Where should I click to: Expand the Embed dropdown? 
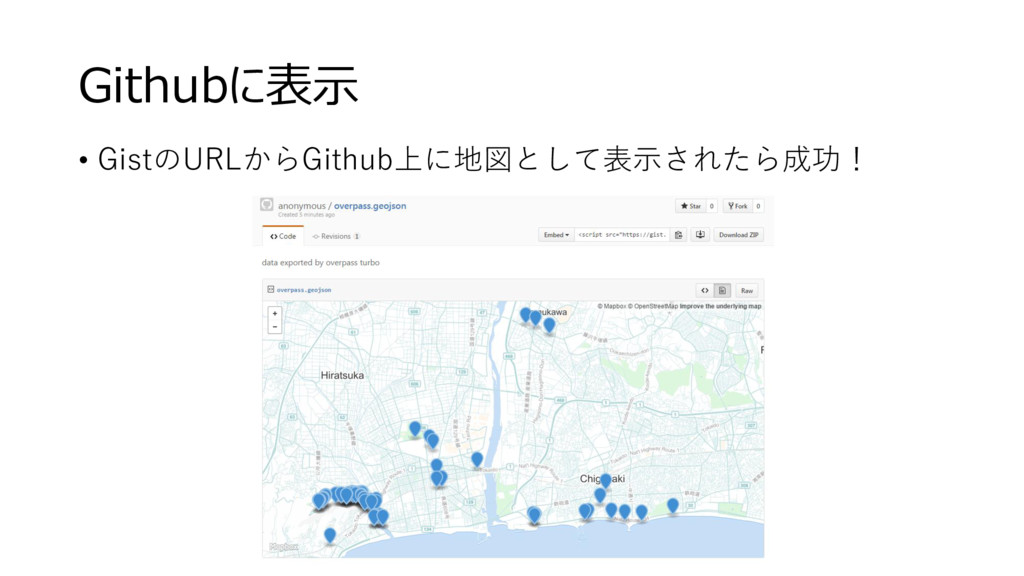[x=556, y=235]
